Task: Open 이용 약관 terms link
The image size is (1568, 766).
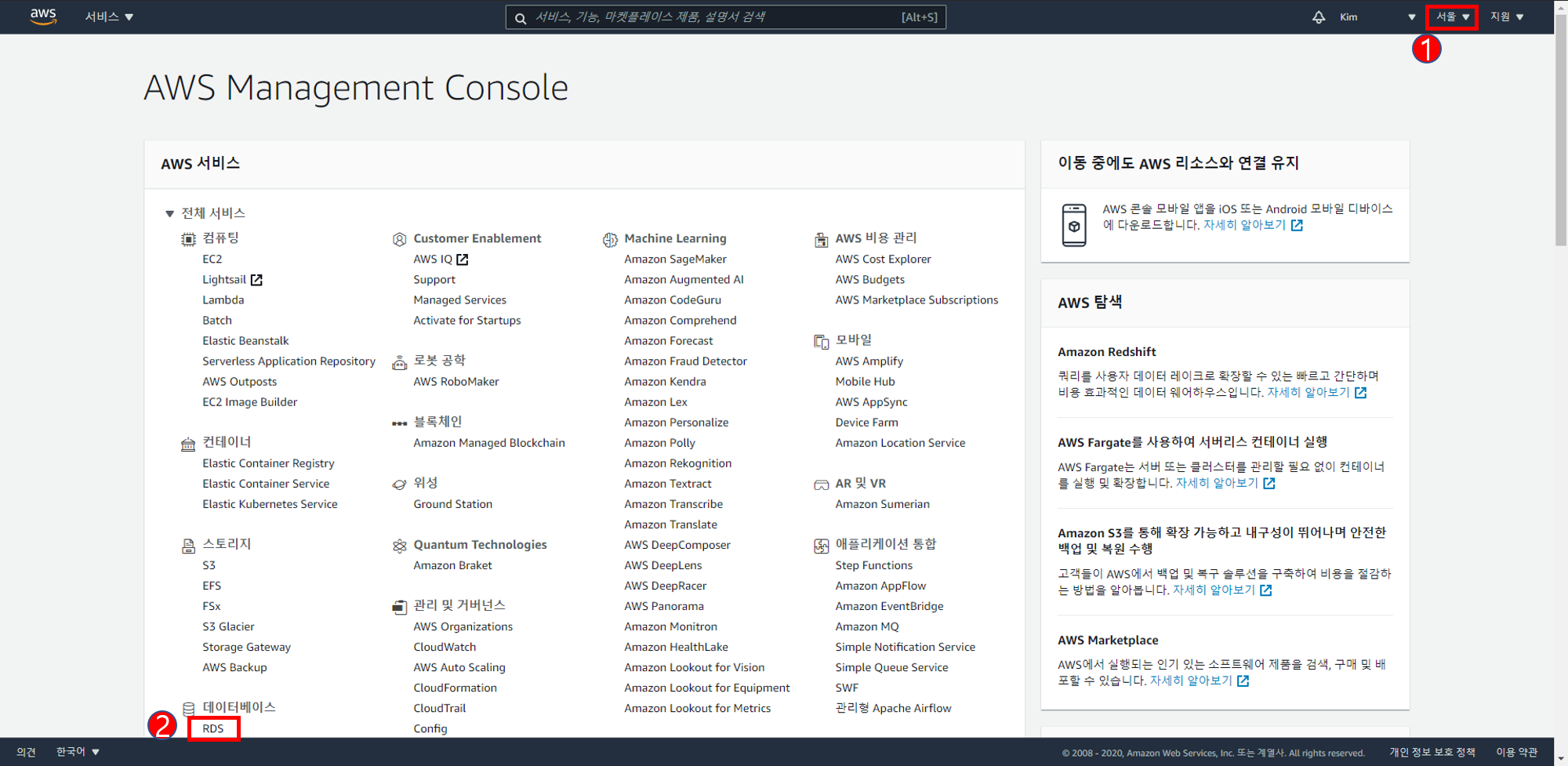Action: coord(1516,752)
